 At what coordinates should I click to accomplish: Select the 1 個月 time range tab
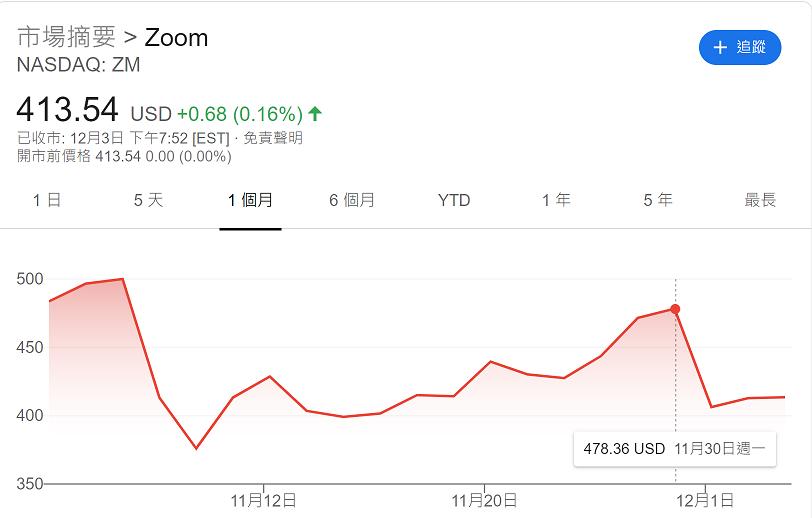[250, 200]
